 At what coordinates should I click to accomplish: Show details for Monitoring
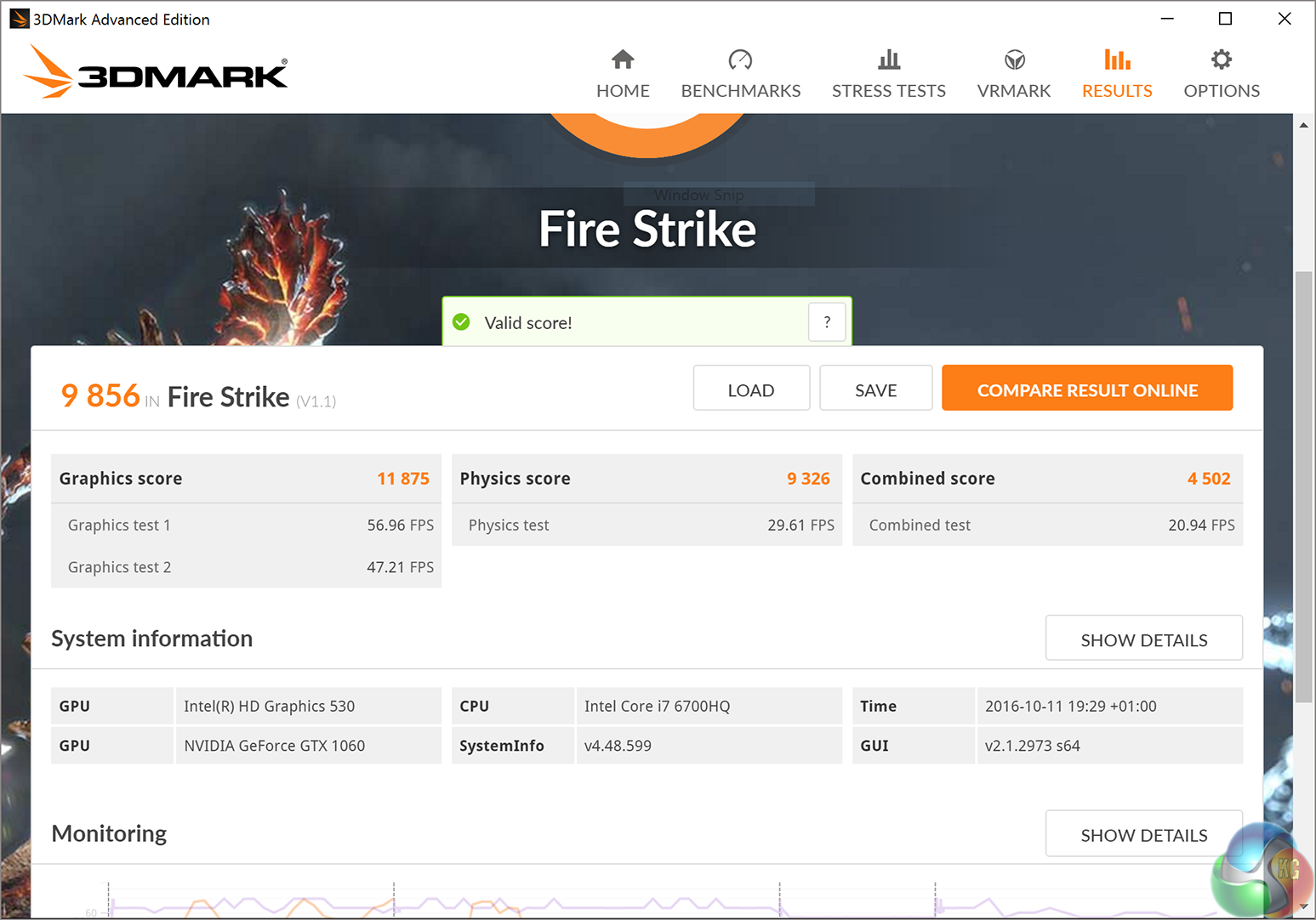1144,834
